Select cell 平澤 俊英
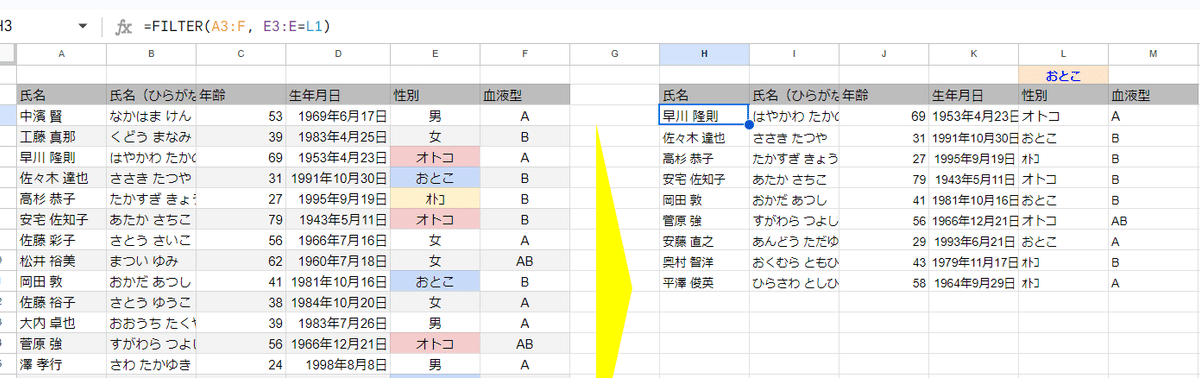Image resolution: width=1200 pixels, height=378 pixels. pyautogui.click(x=704, y=283)
